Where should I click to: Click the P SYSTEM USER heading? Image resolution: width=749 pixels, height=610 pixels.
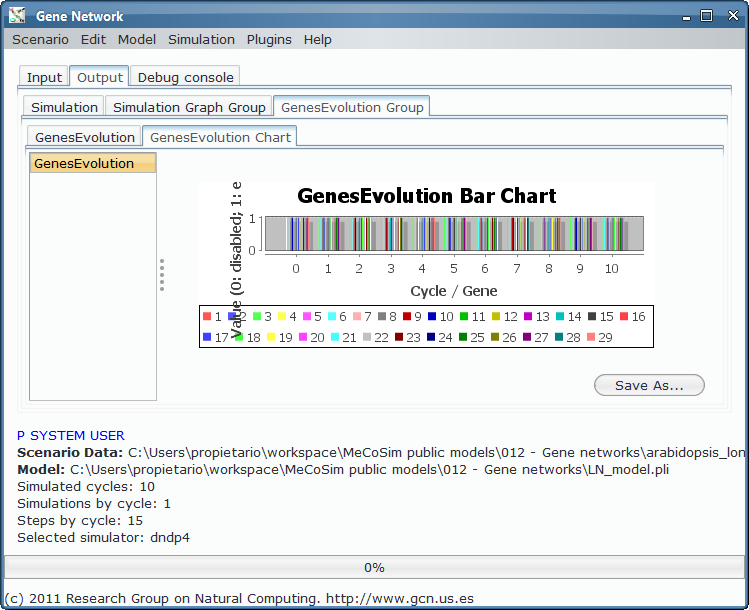coord(71,436)
